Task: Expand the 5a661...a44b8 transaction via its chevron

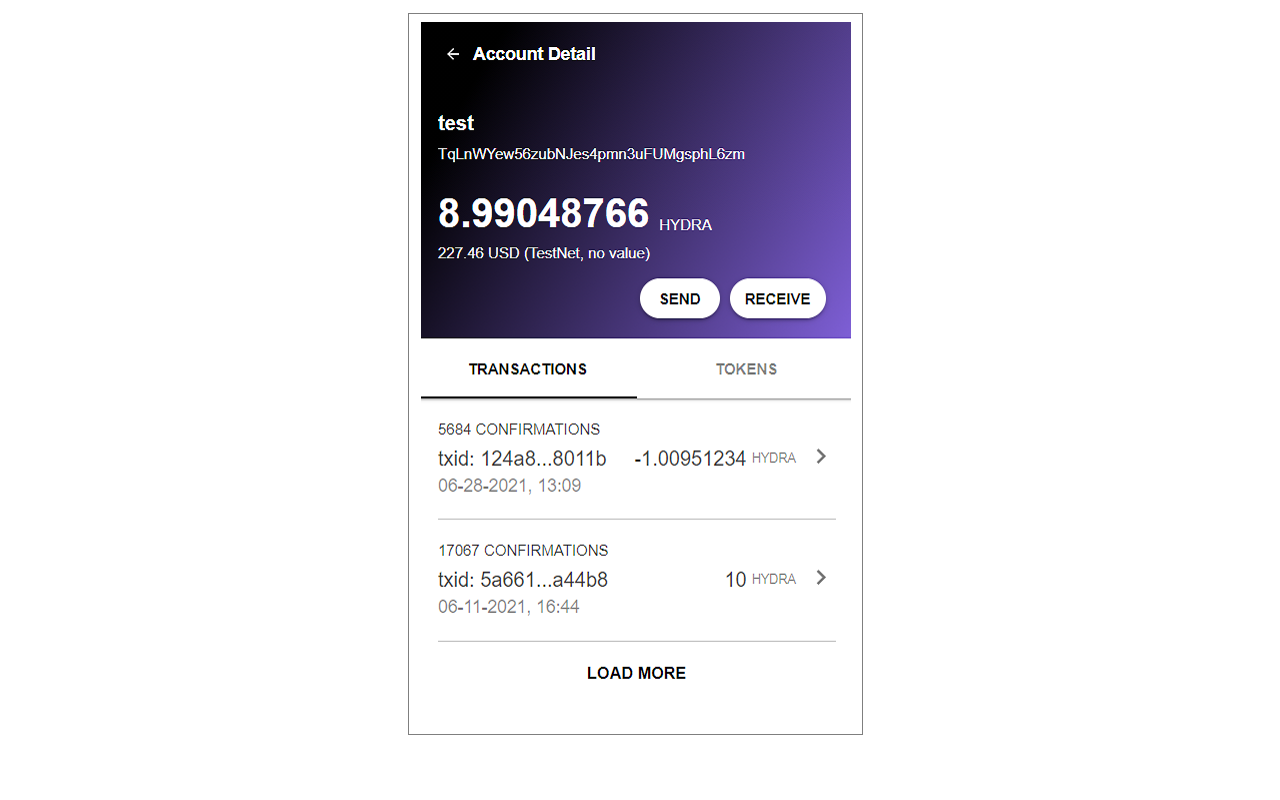Action: coord(821,578)
